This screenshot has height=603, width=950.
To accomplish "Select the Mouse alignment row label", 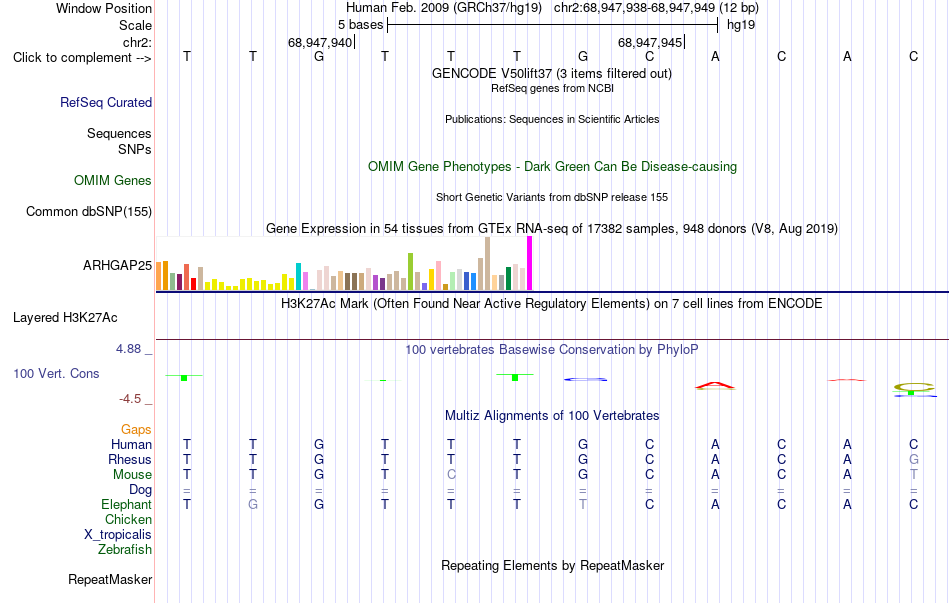I will point(132,475).
